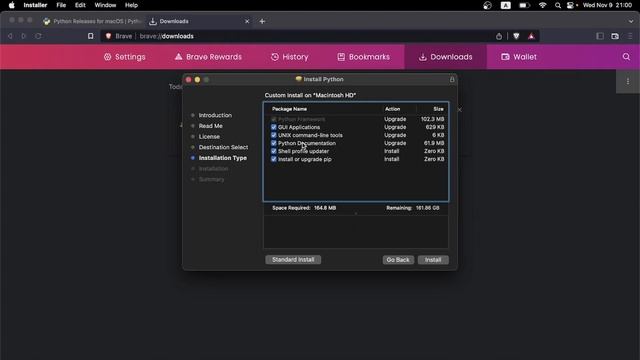Open the Edit menu
This screenshot has width=640, height=360.
click(x=80, y=5)
